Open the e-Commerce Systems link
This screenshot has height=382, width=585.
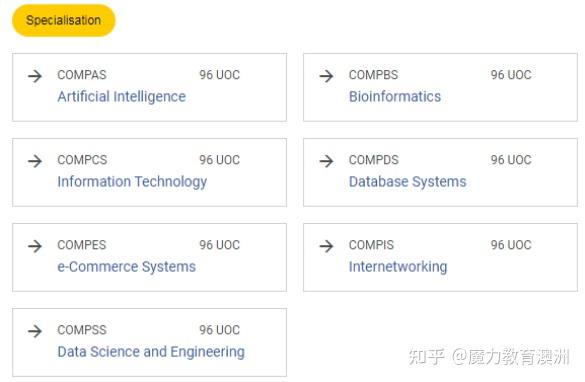click(126, 267)
